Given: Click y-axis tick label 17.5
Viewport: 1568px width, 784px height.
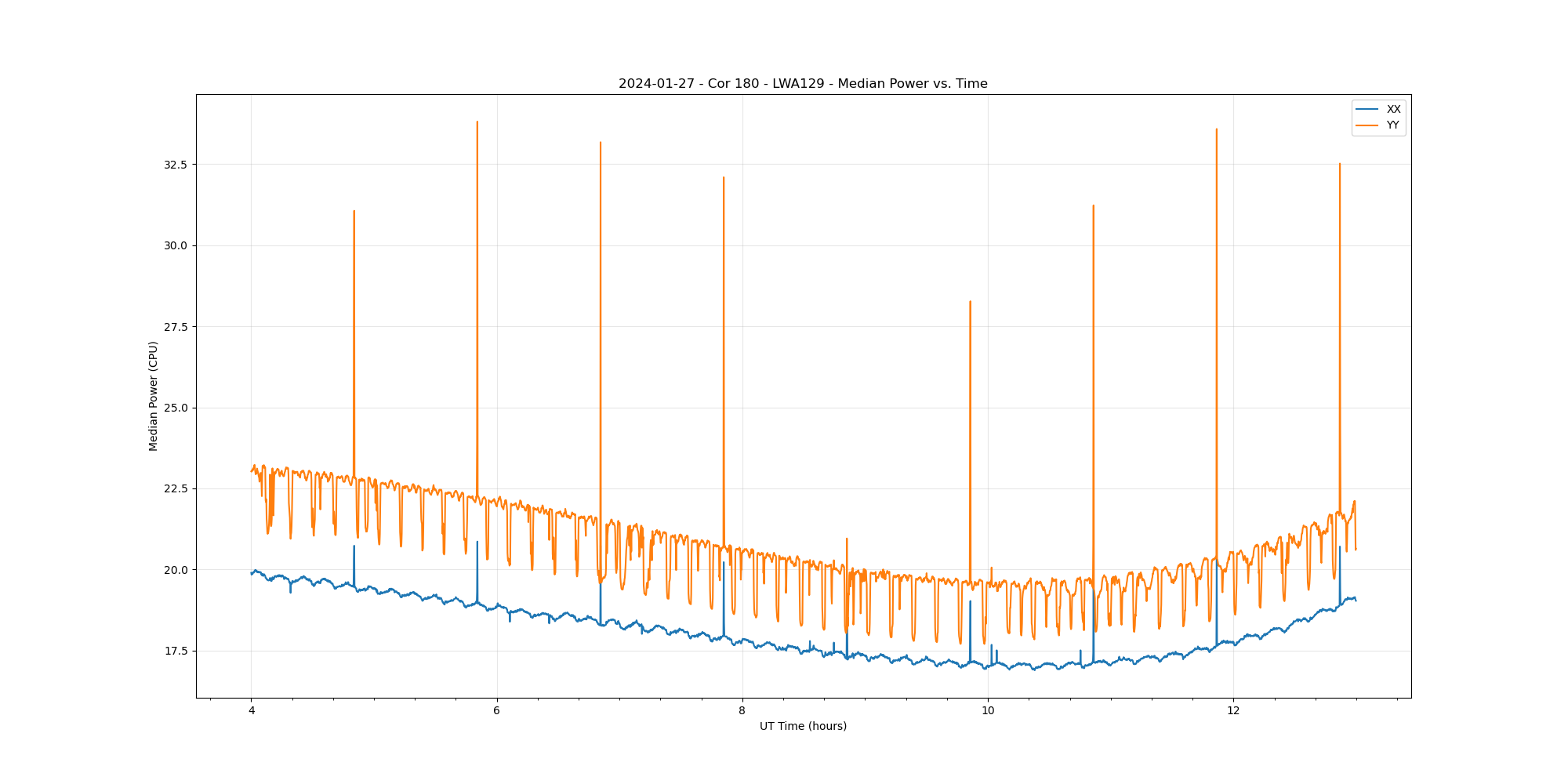Looking at the screenshot, I should click(x=176, y=651).
